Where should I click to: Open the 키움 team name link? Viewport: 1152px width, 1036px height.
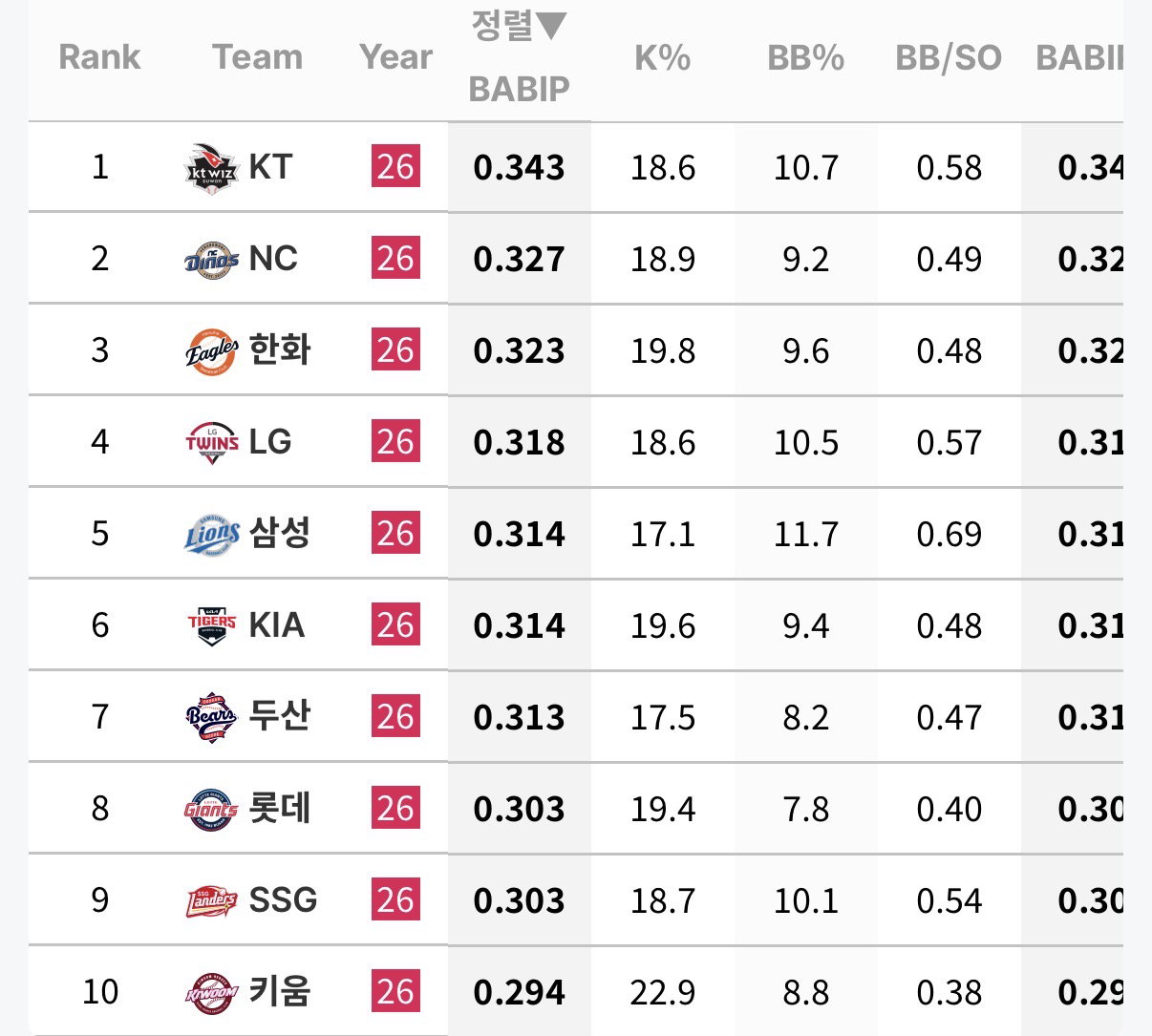click(x=280, y=991)
